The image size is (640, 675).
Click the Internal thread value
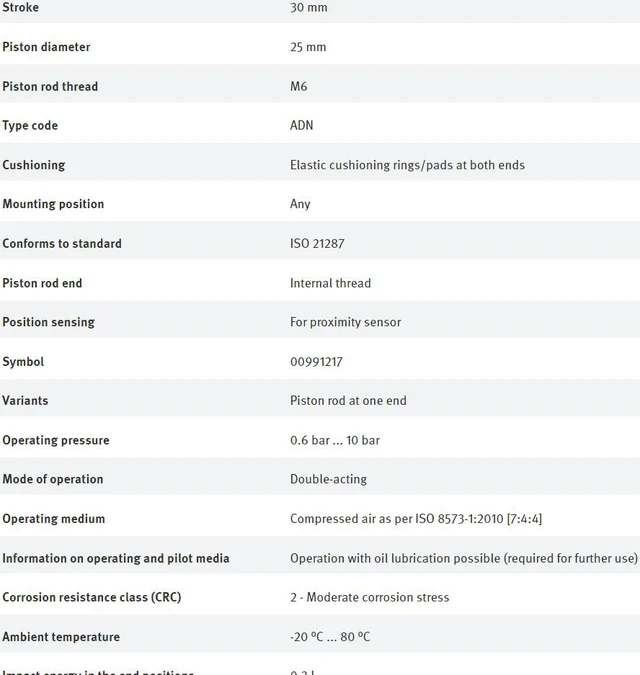click(331, 283)
